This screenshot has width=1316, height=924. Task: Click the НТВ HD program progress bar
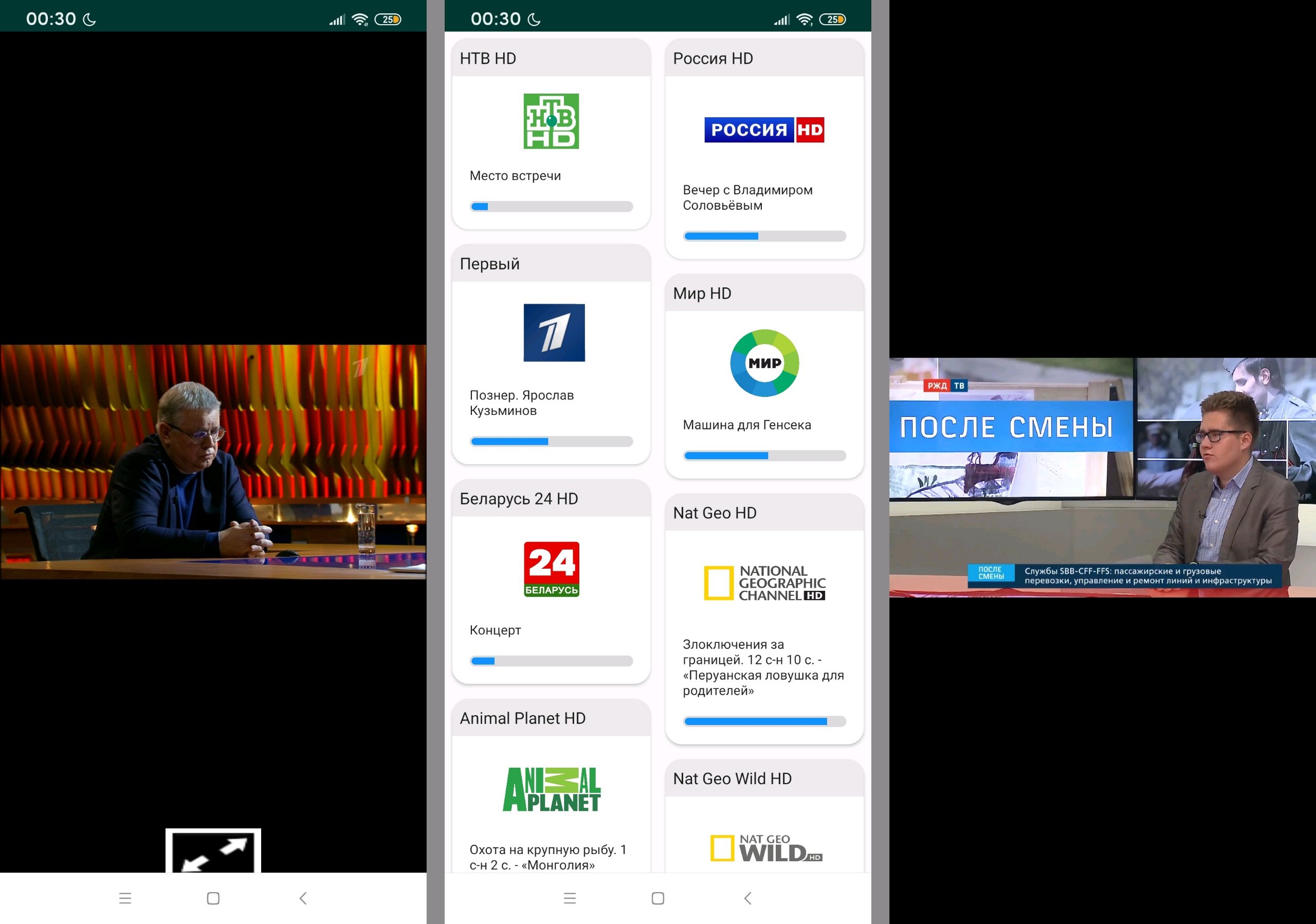551,206
